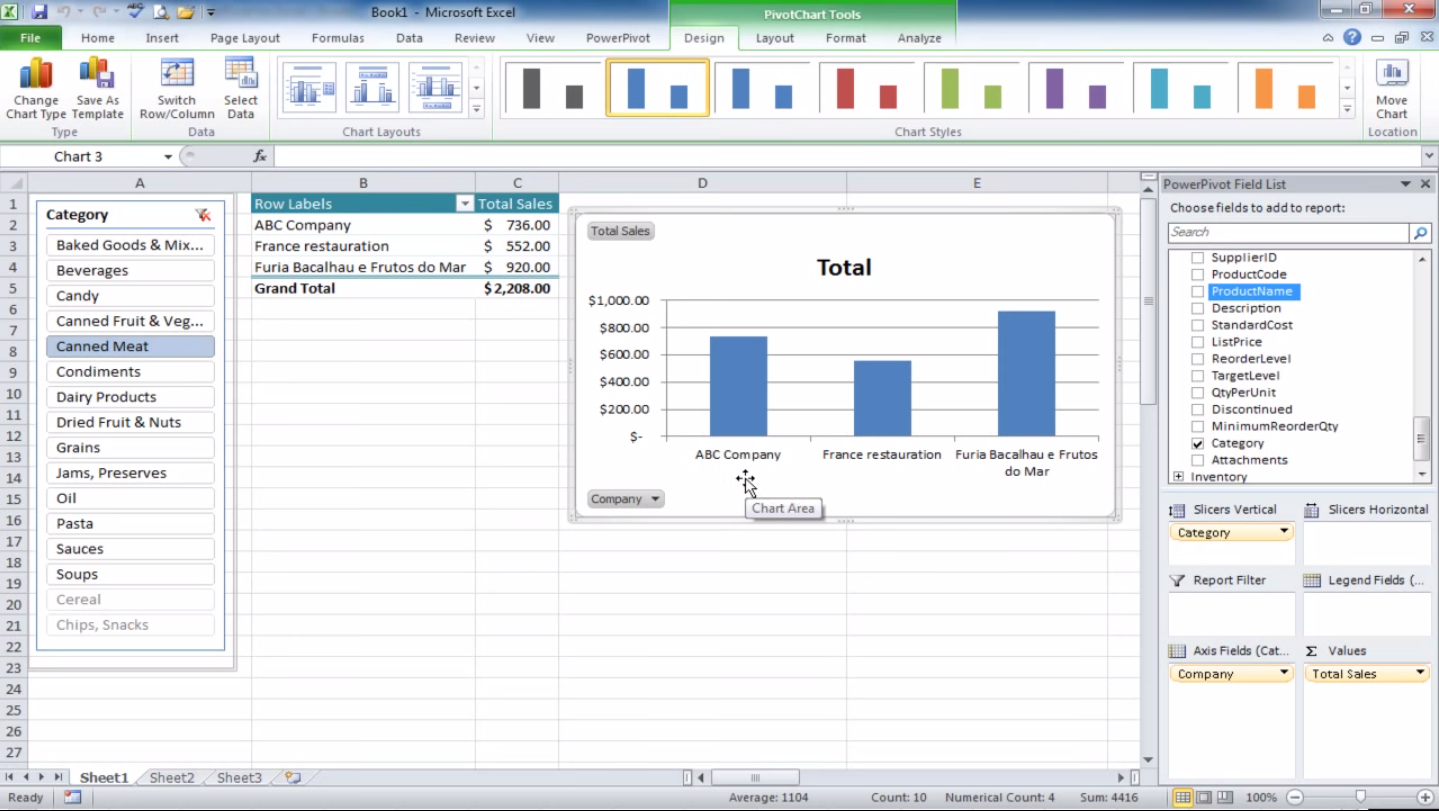Click the zoom out minus button

pyautogui.click(x=1295, y=797)
